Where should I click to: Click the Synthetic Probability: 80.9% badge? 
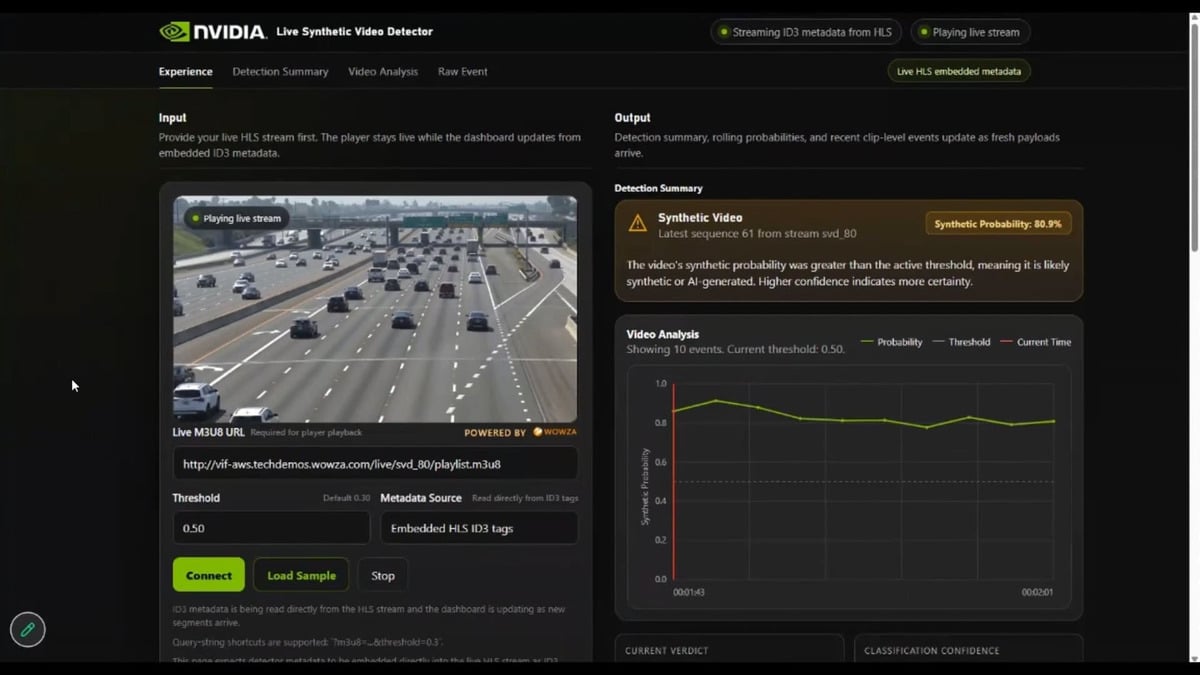(x=998, y=224)
